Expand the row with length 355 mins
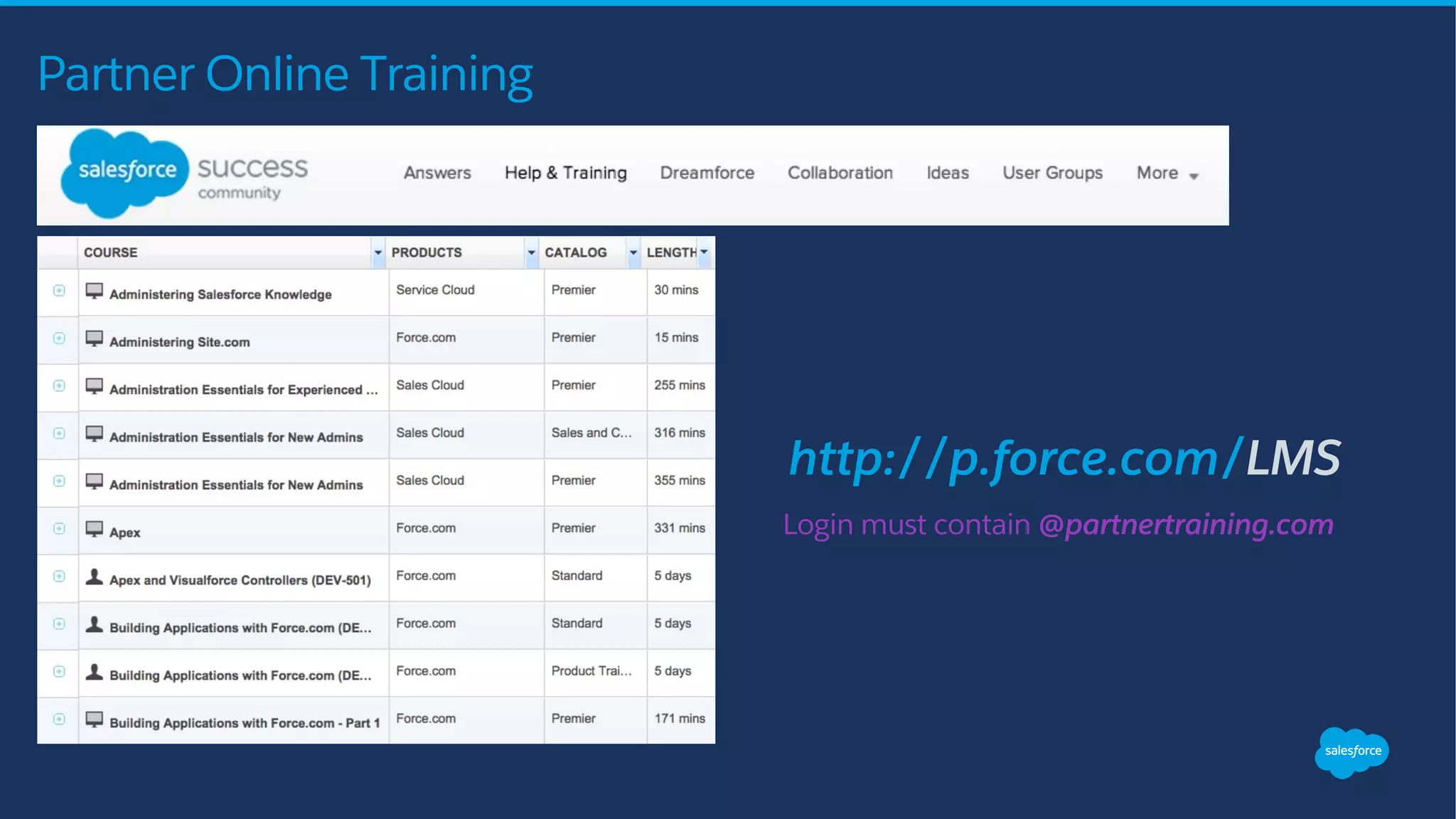Viewport: 1456px width, 819px height. 59,481
